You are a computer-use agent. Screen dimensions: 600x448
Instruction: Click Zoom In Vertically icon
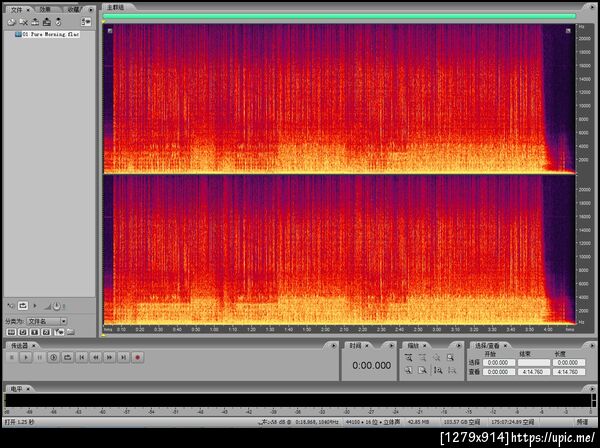[438, 370]
